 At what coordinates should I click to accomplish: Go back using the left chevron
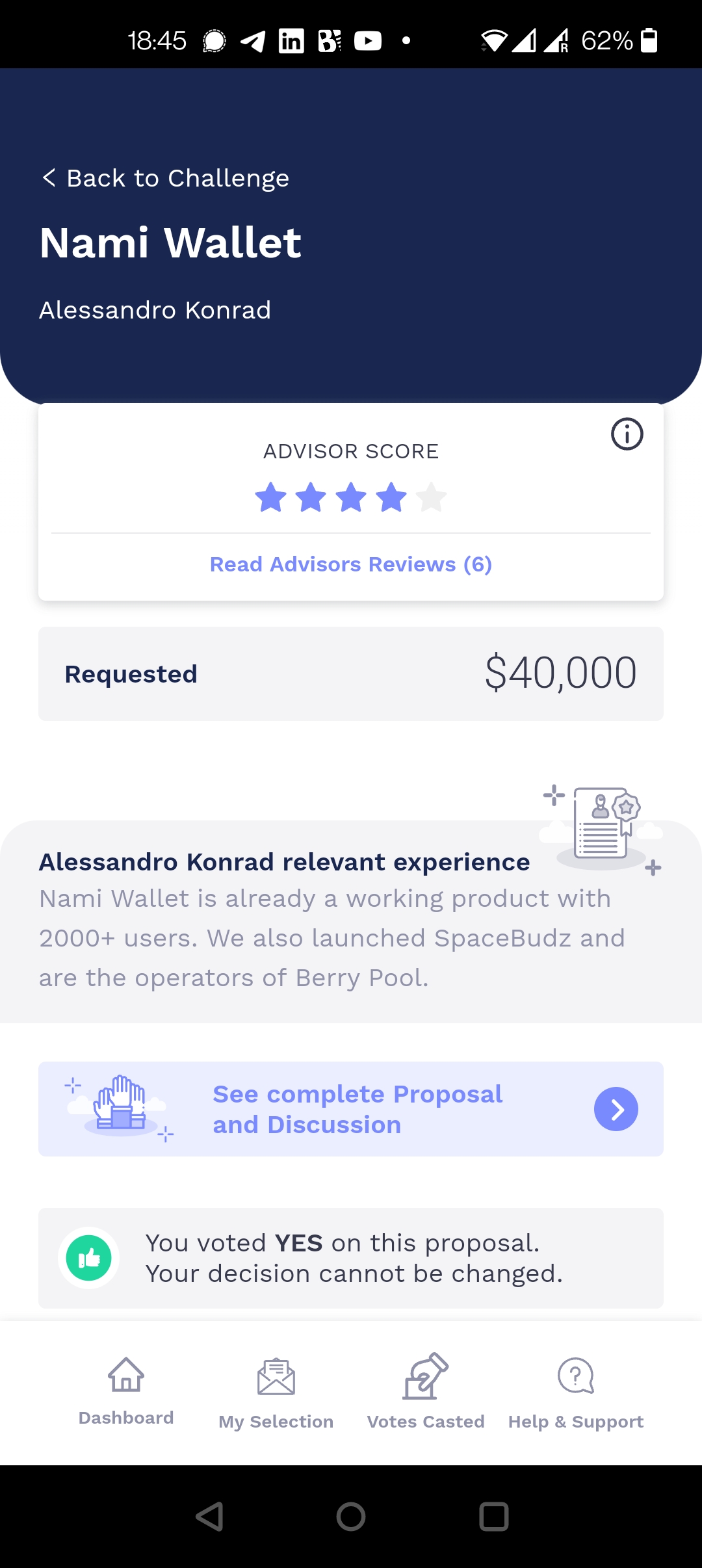pos(49,177)
